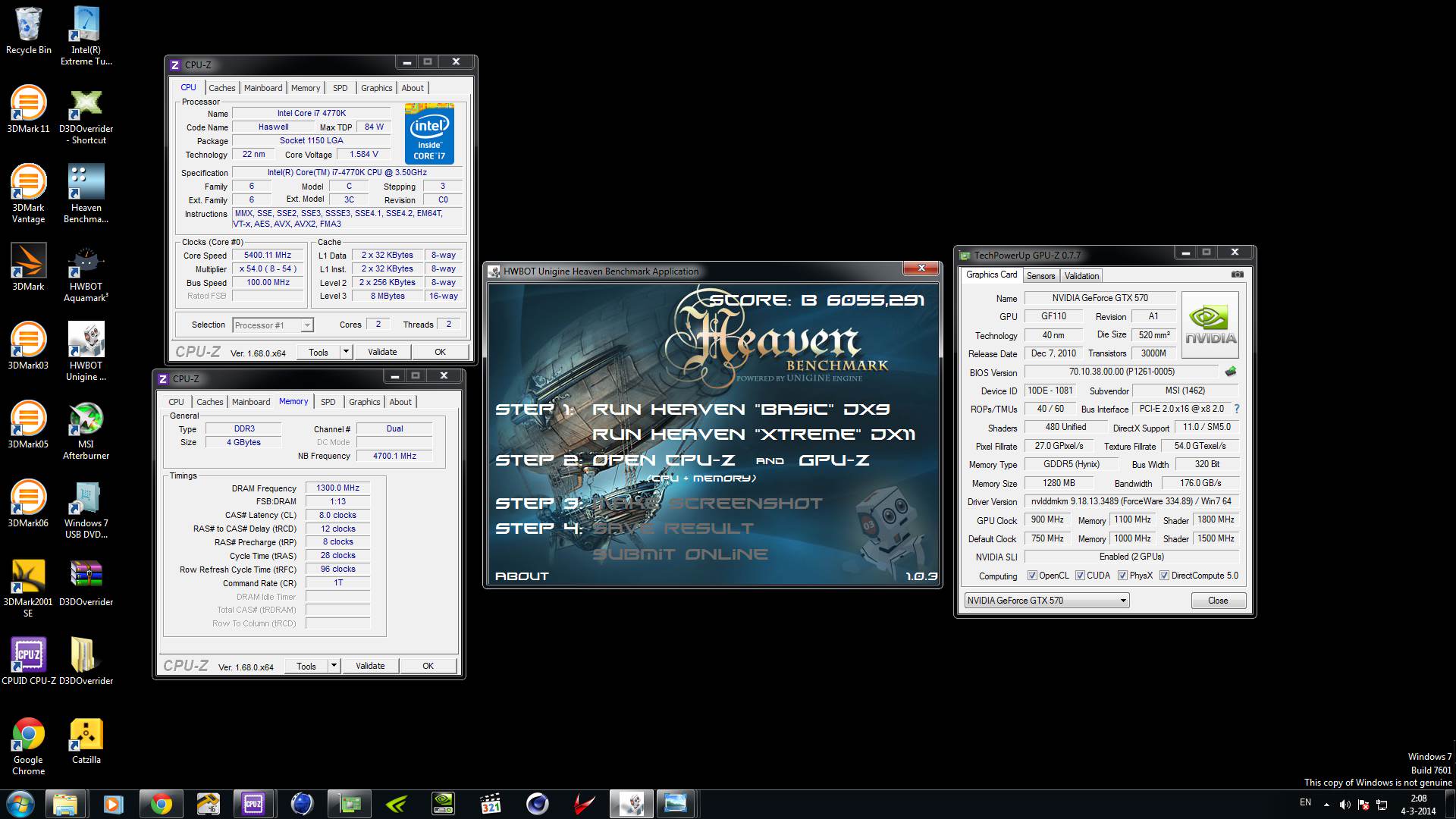Open Windows Explorer from the taskbar

65,804
